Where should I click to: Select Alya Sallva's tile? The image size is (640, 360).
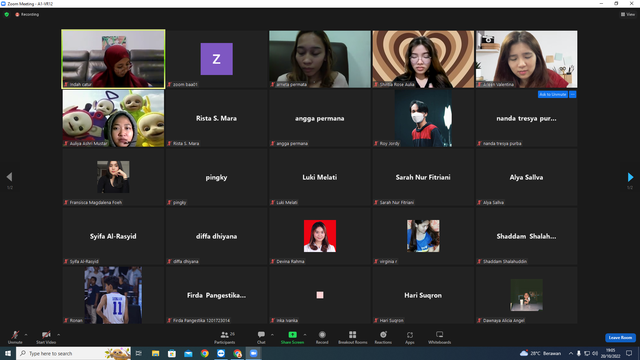pyautogui.click(x=527, y=177)
